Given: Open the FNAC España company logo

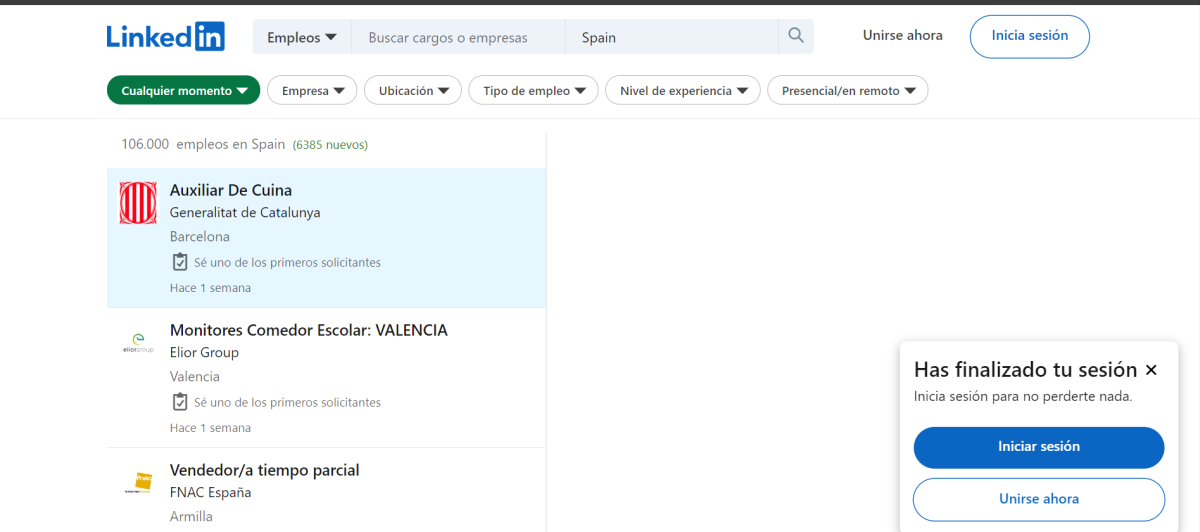Looking at the screenshot, I should 138,483.
